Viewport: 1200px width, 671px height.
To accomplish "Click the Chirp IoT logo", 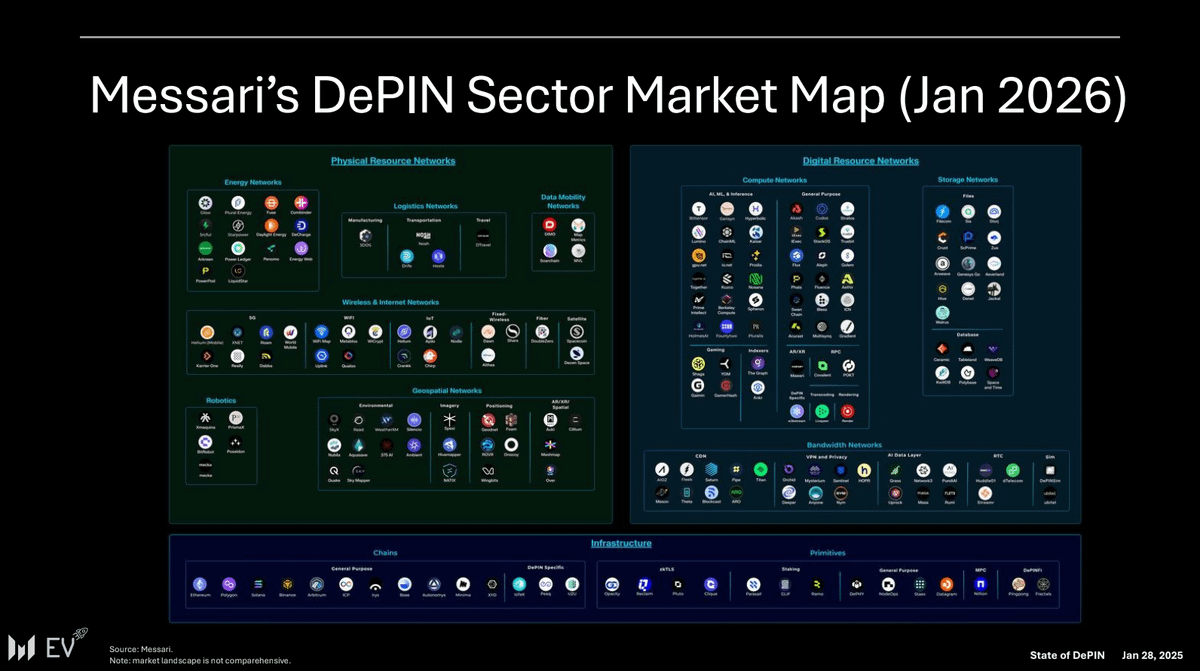I will 430,355.
